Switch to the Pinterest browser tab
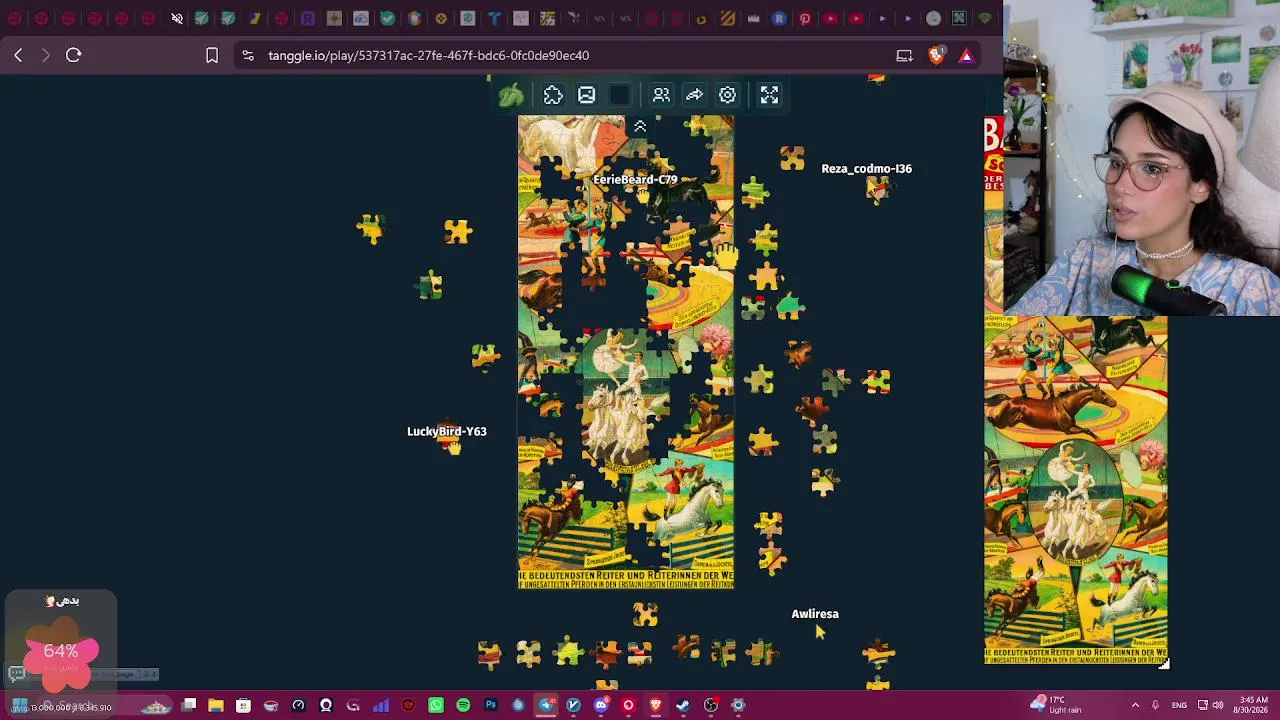Image resolution: width=1280 pixels, height=720 pixels. point(805,18)
